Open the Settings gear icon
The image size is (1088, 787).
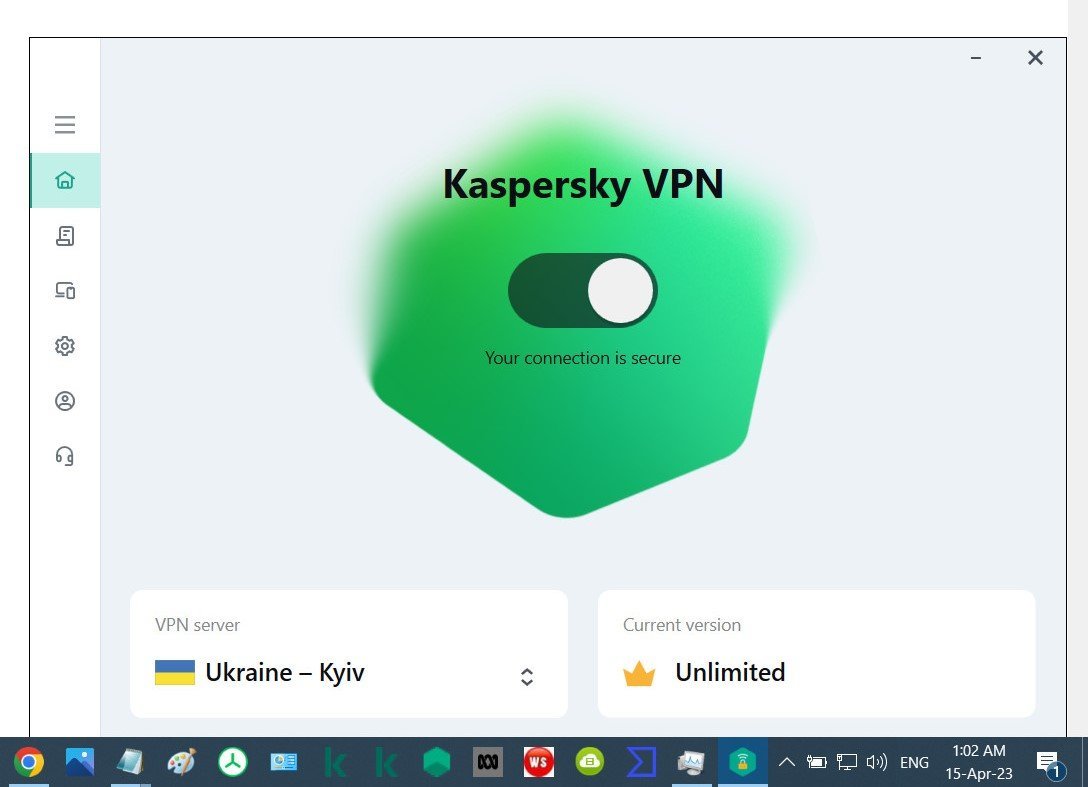point(65,346)
